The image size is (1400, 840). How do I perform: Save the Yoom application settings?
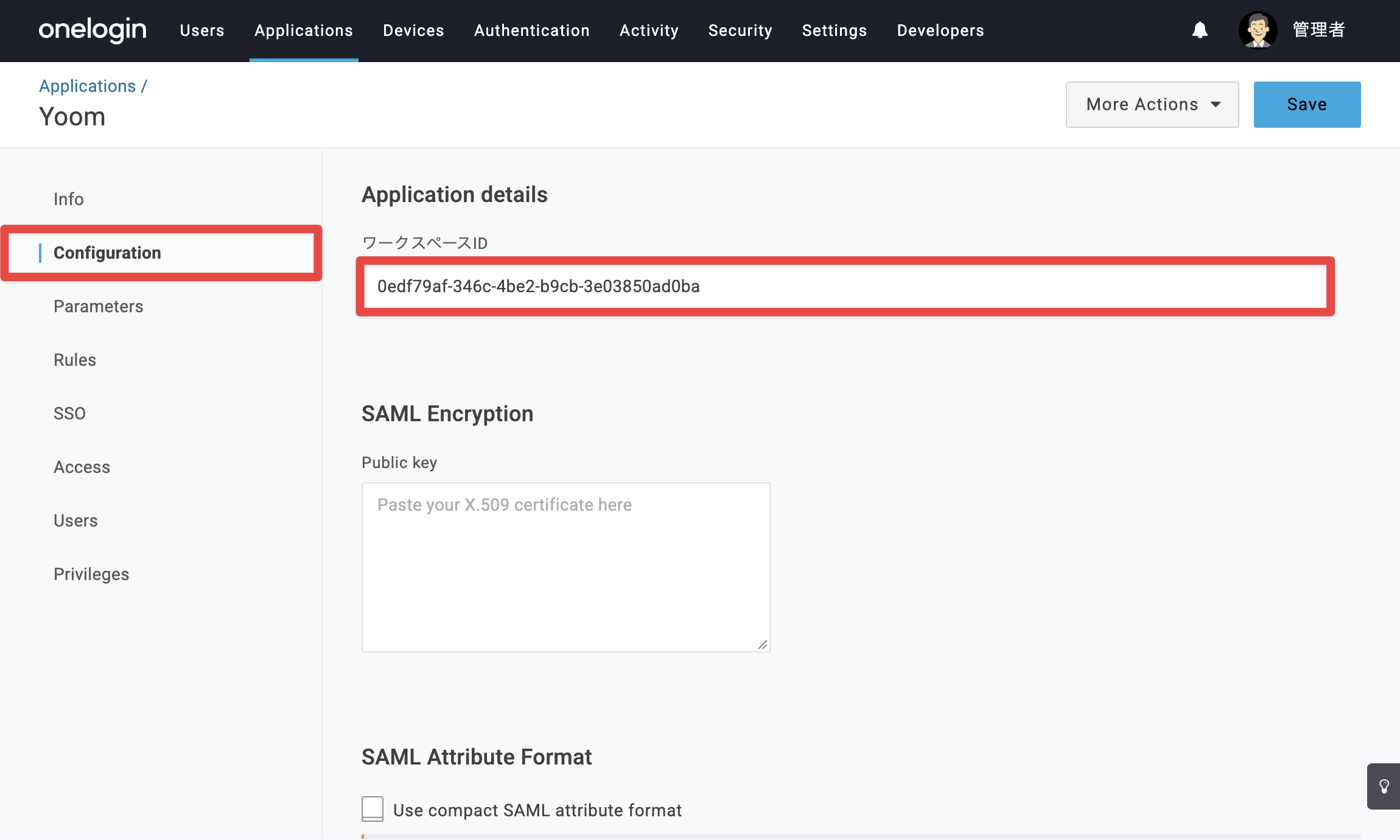click(x=1307, y=105)
